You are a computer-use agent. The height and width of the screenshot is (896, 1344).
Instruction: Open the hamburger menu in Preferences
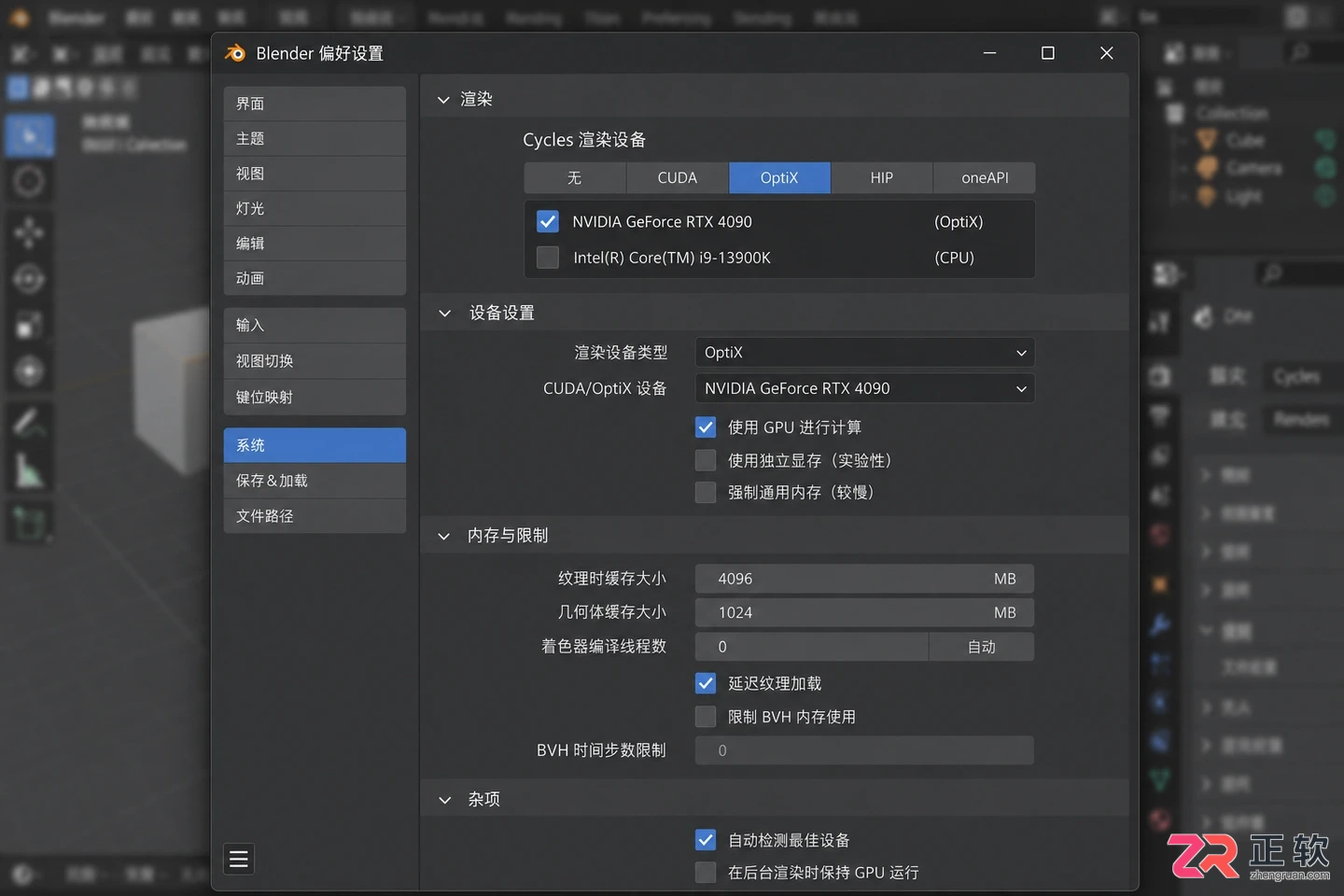point(239,859)
